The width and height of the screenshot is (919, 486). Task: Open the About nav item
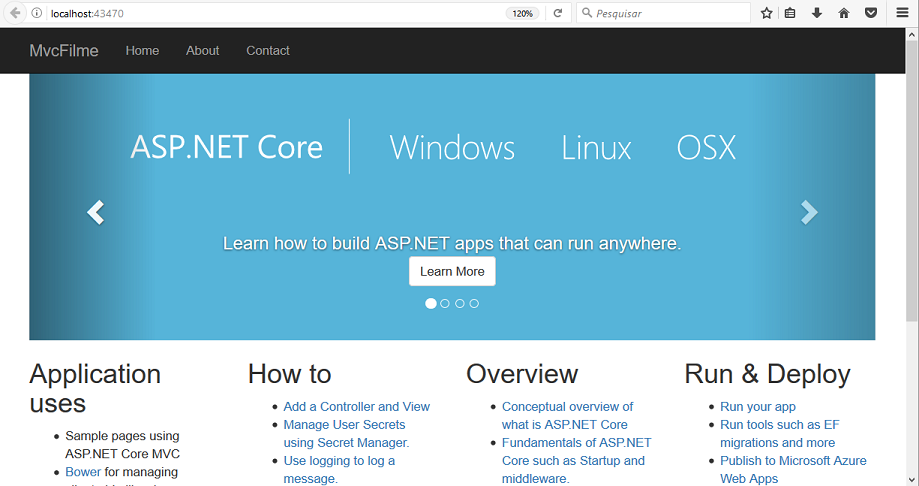pos(202,50)
